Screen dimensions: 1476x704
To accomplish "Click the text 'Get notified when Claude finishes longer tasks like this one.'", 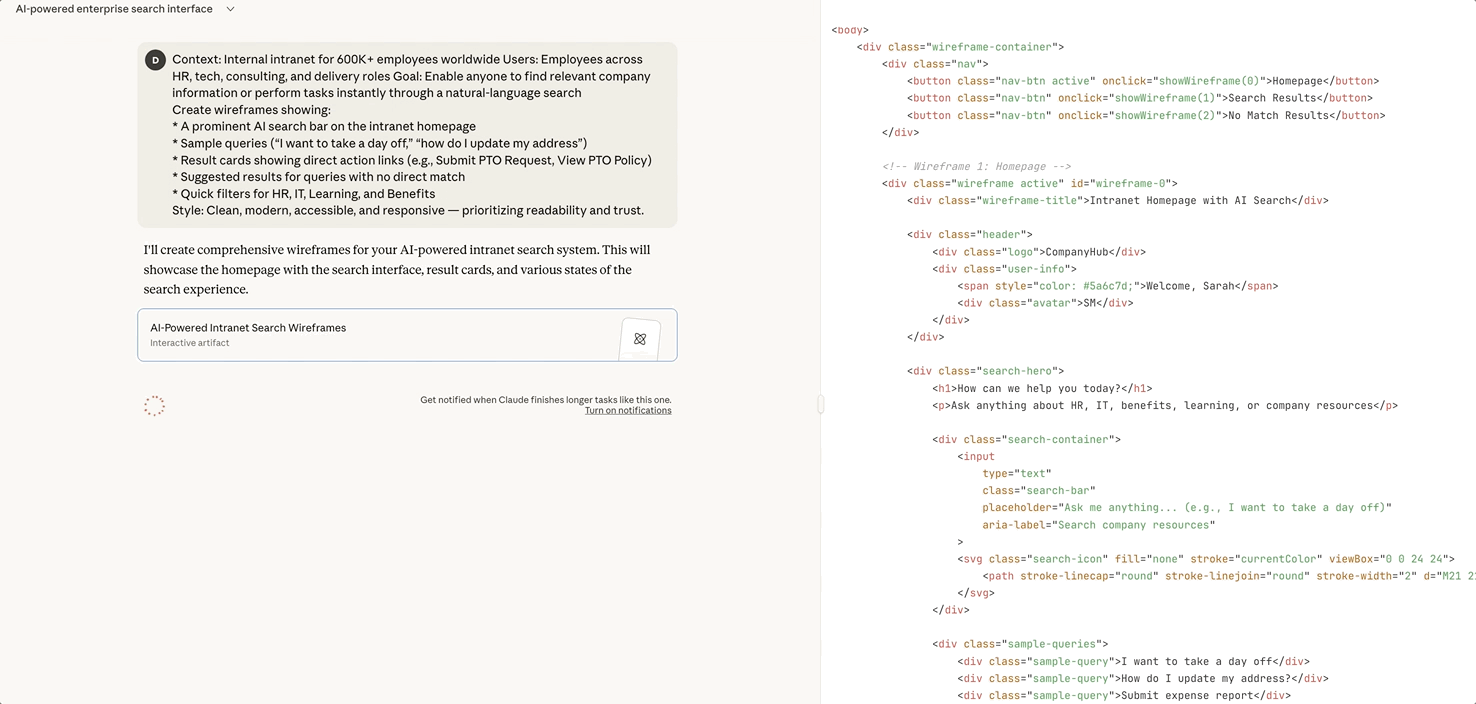I will (x=546, y=400).
